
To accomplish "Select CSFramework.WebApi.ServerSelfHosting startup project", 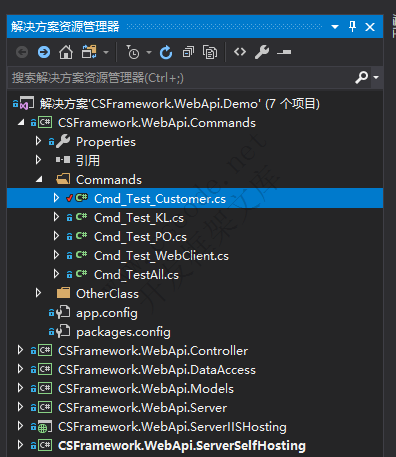I will click(182, 446).
